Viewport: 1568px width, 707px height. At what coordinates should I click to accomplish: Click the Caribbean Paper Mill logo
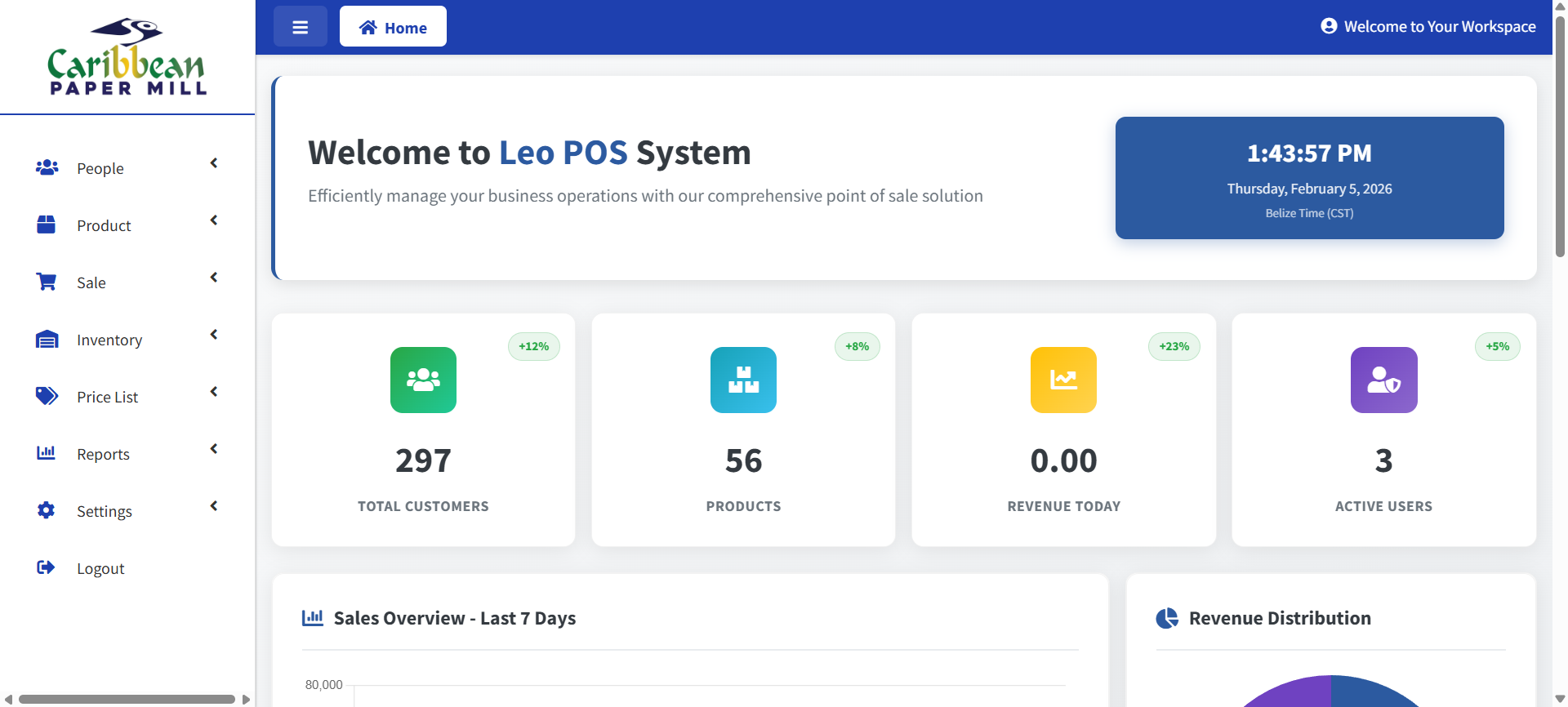(x=127, y=56)
